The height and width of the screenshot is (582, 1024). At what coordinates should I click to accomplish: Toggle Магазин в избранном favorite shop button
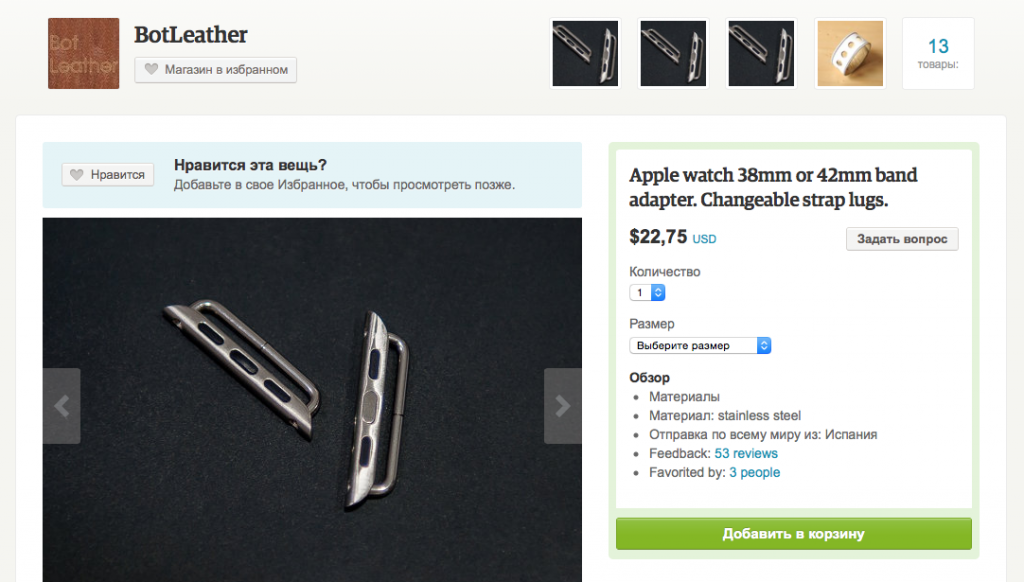pyautogui.click(x=216, y=69)
